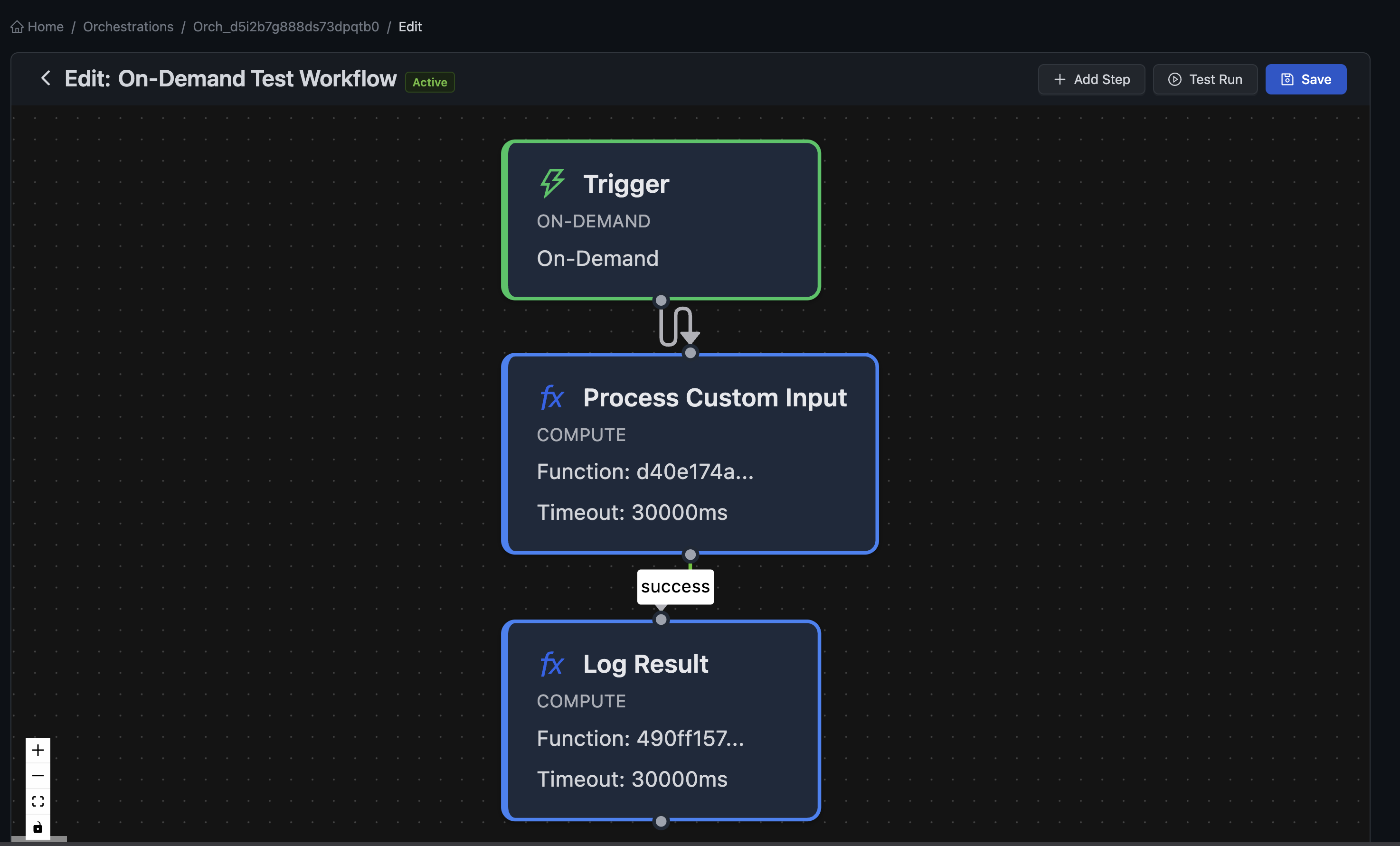Click the Log Result node's bottom output handle
Viewport: 1400px width, 846px height.
coord(661,821)
